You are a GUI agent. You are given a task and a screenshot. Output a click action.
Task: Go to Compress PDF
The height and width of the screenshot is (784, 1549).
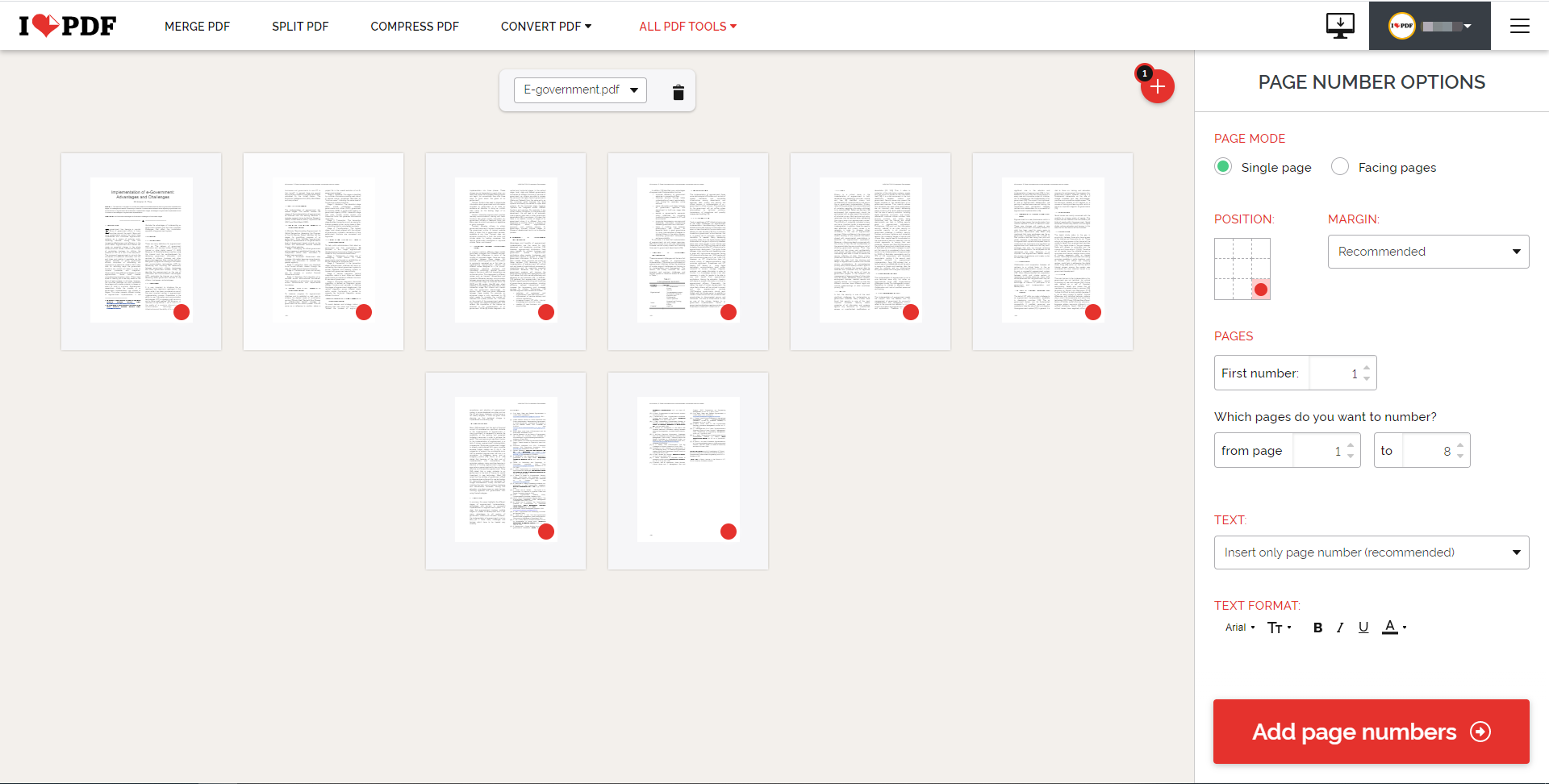tap(415, 27)
